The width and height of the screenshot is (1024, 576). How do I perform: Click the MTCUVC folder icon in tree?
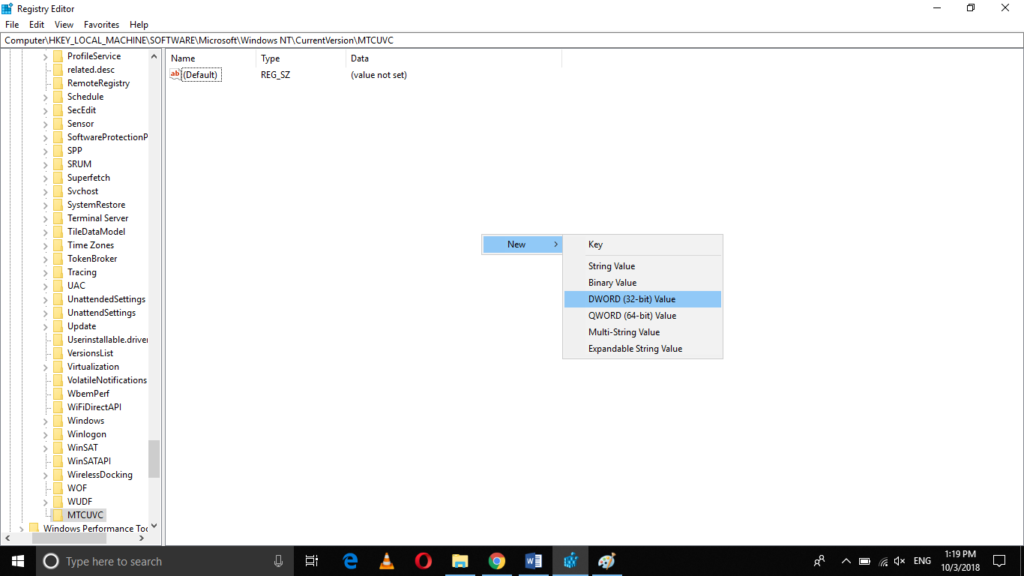click(x=58, y=515)
